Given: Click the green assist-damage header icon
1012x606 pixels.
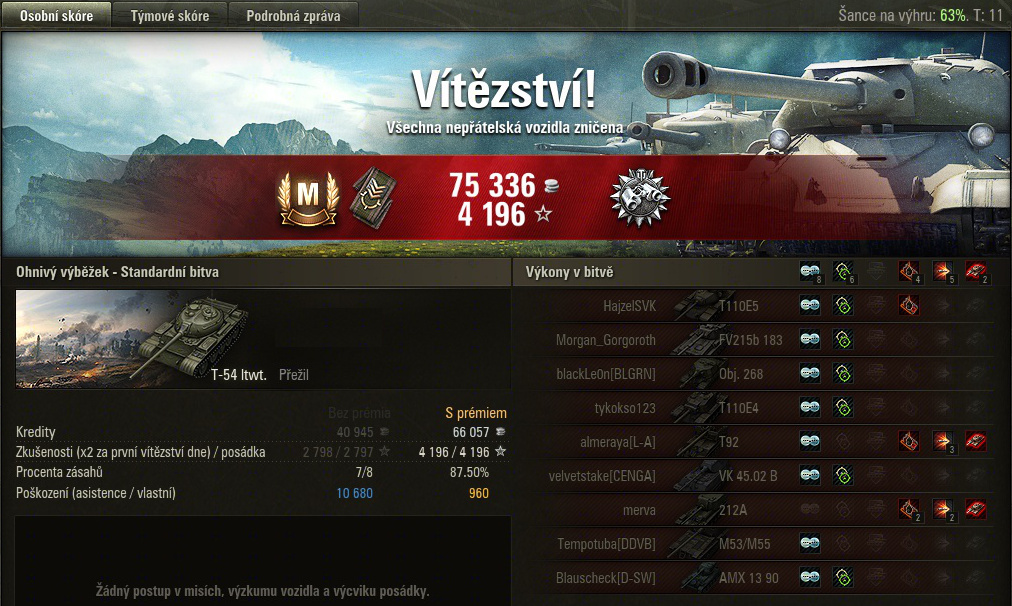Looking at the screenshot, I should click(x=843, y=272).
